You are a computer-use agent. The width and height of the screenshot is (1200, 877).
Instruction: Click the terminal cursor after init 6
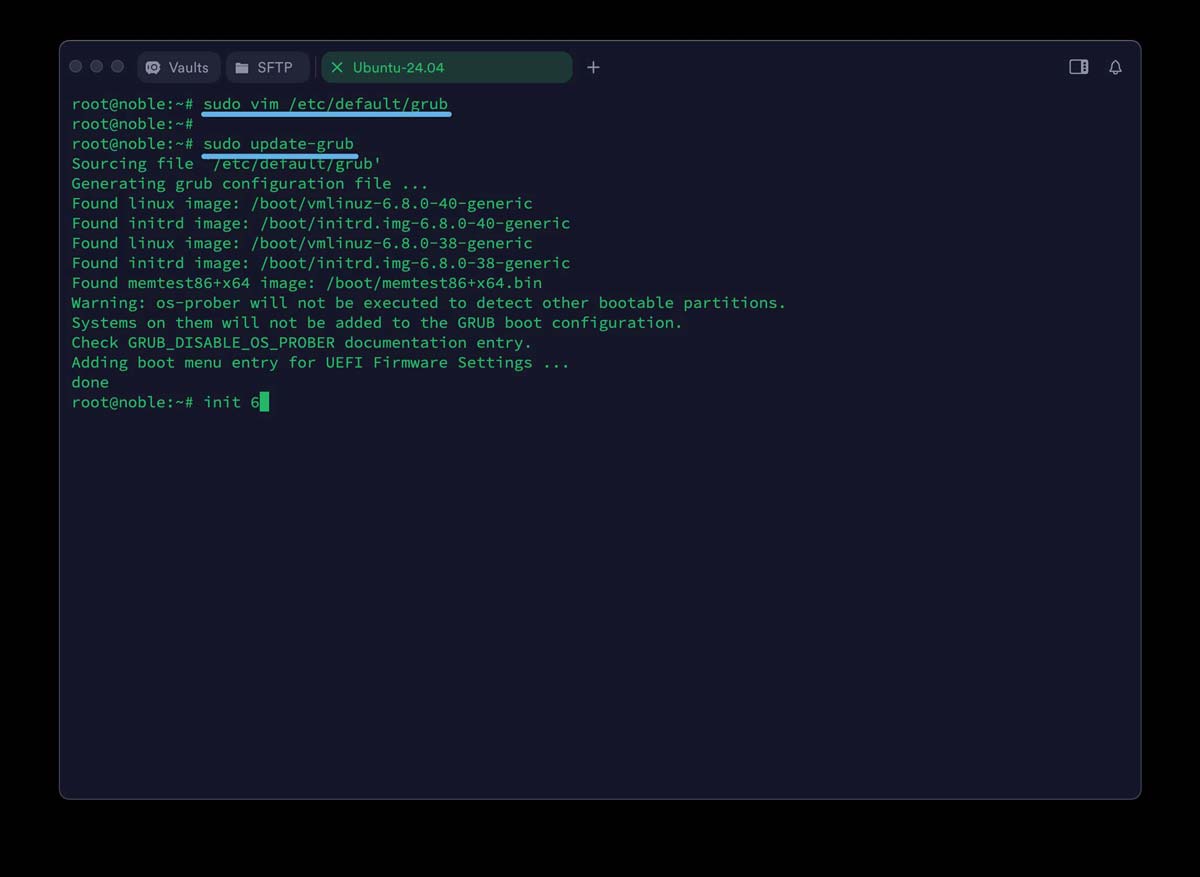point(264,402)
